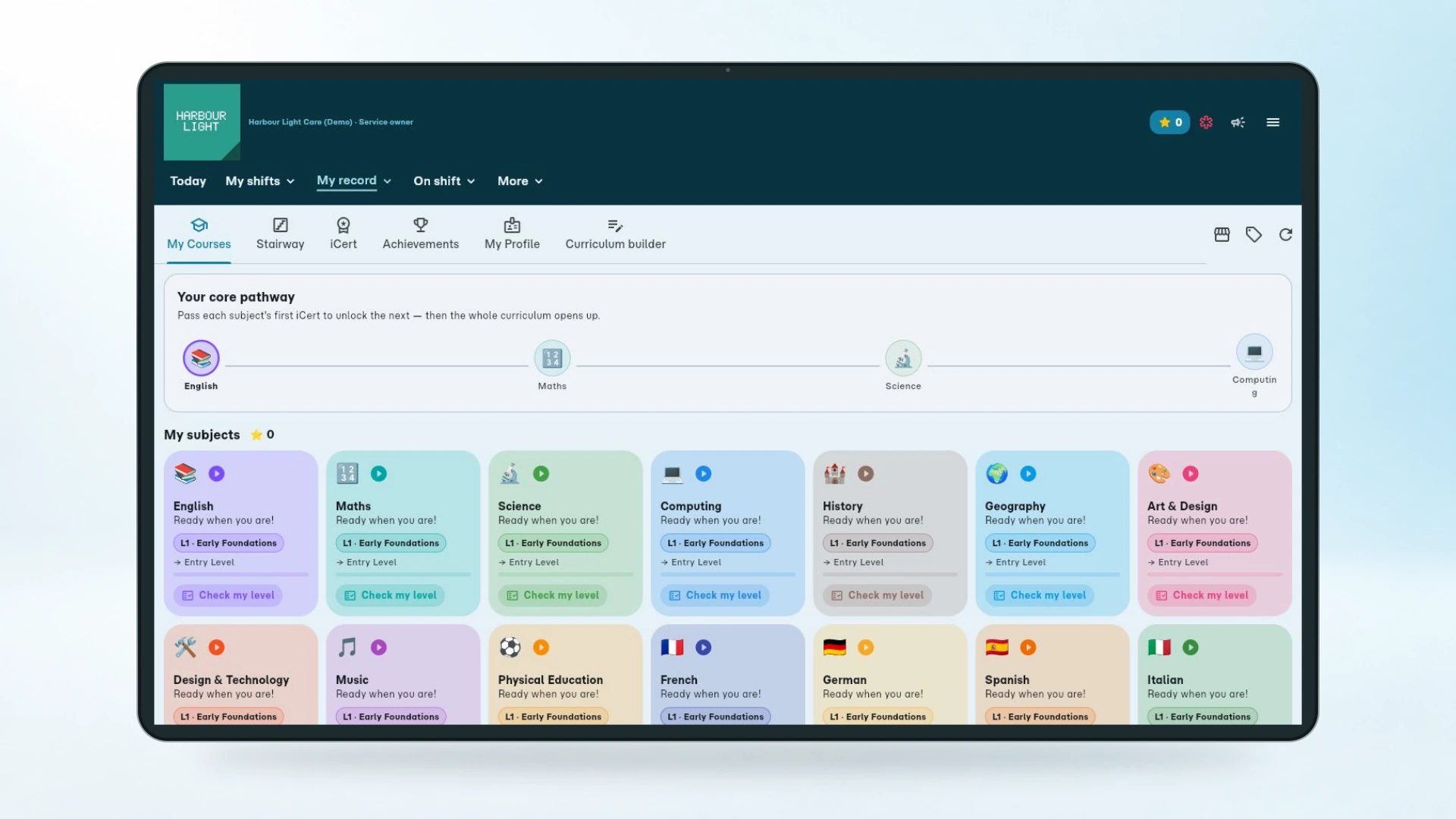Expand the More dropdown
The image size is (1456, 819).
click(x=520, y=181)
